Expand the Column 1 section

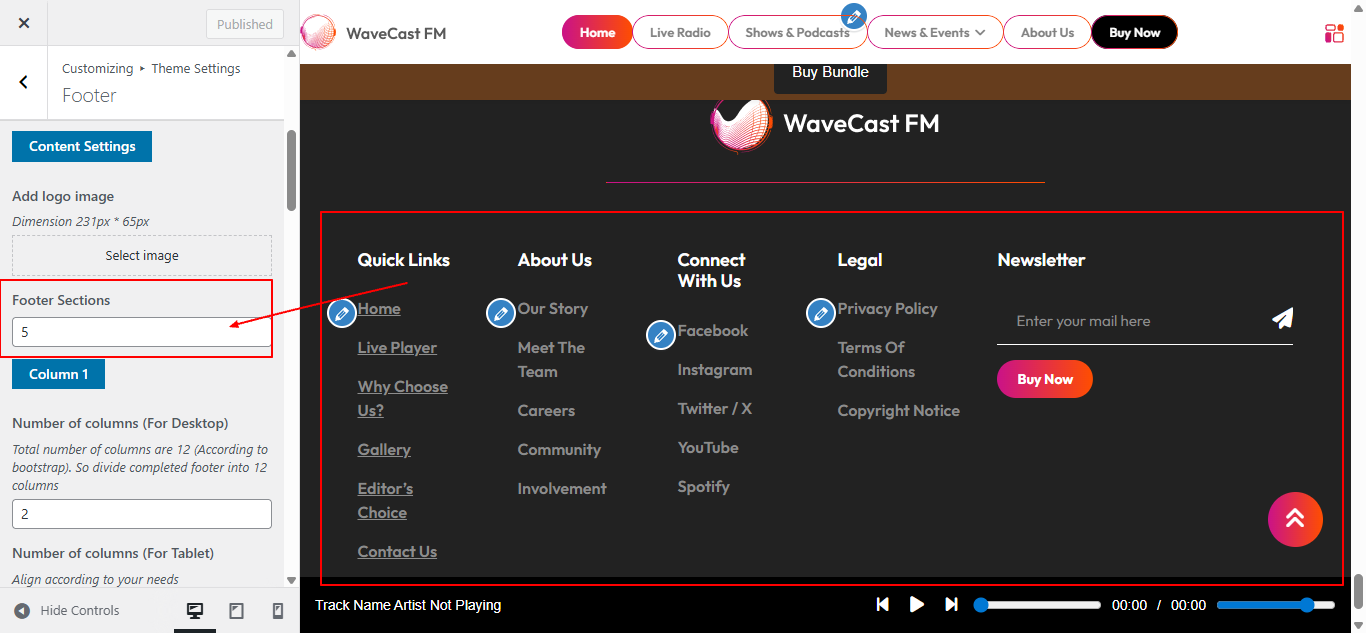[57, 373]
